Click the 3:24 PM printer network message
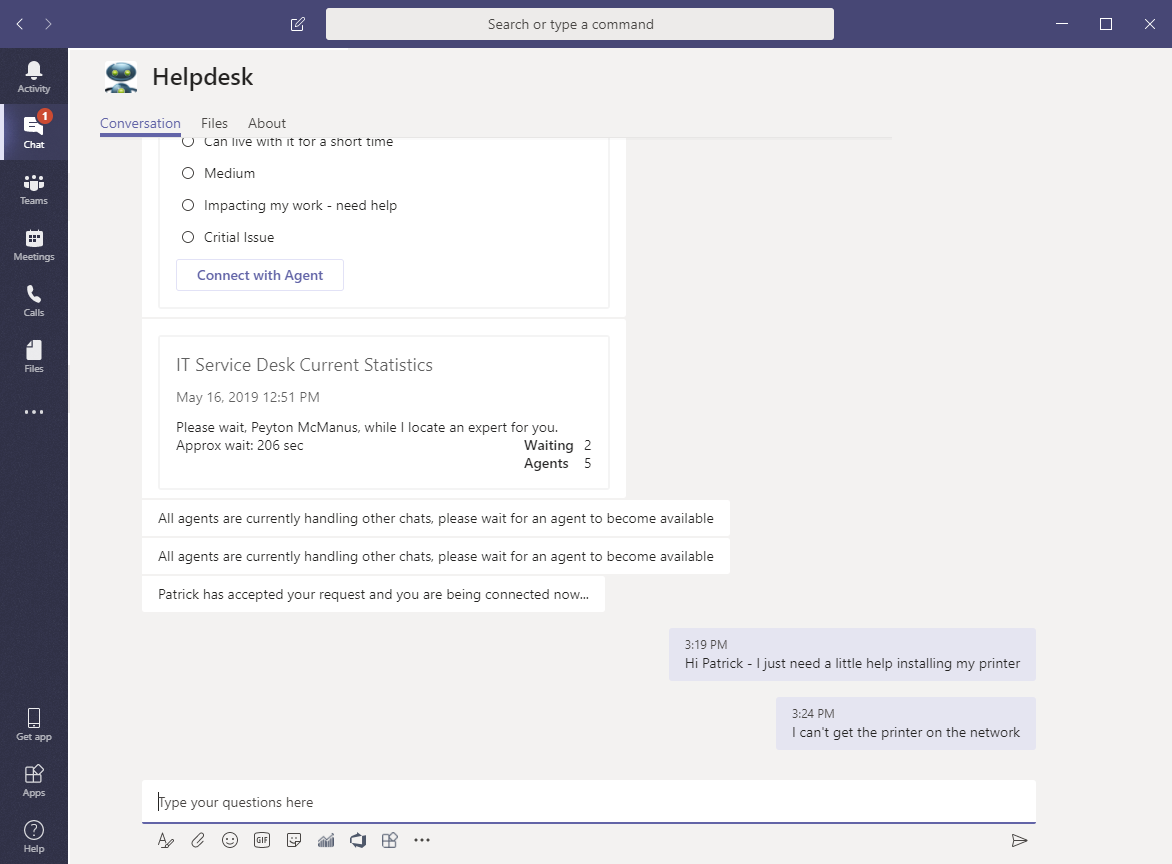This screenshot has height=864, width=1172. tap(906, 723)
